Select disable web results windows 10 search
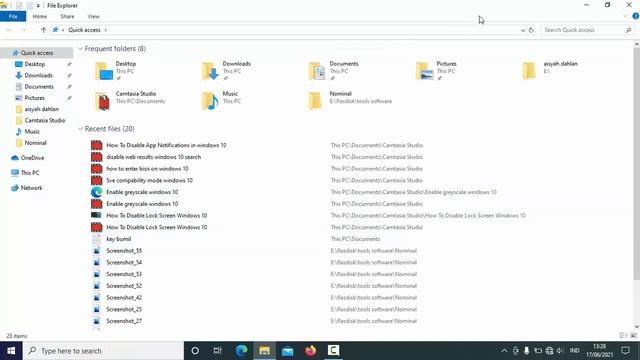Viewport: 640px width, 360px height. [153, 157]
